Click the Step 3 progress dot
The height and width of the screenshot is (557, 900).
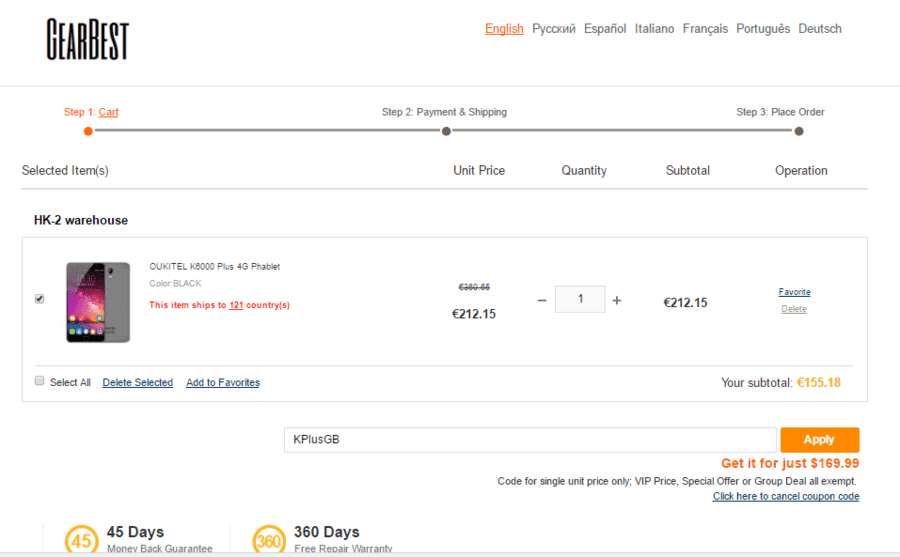point(798,131)
